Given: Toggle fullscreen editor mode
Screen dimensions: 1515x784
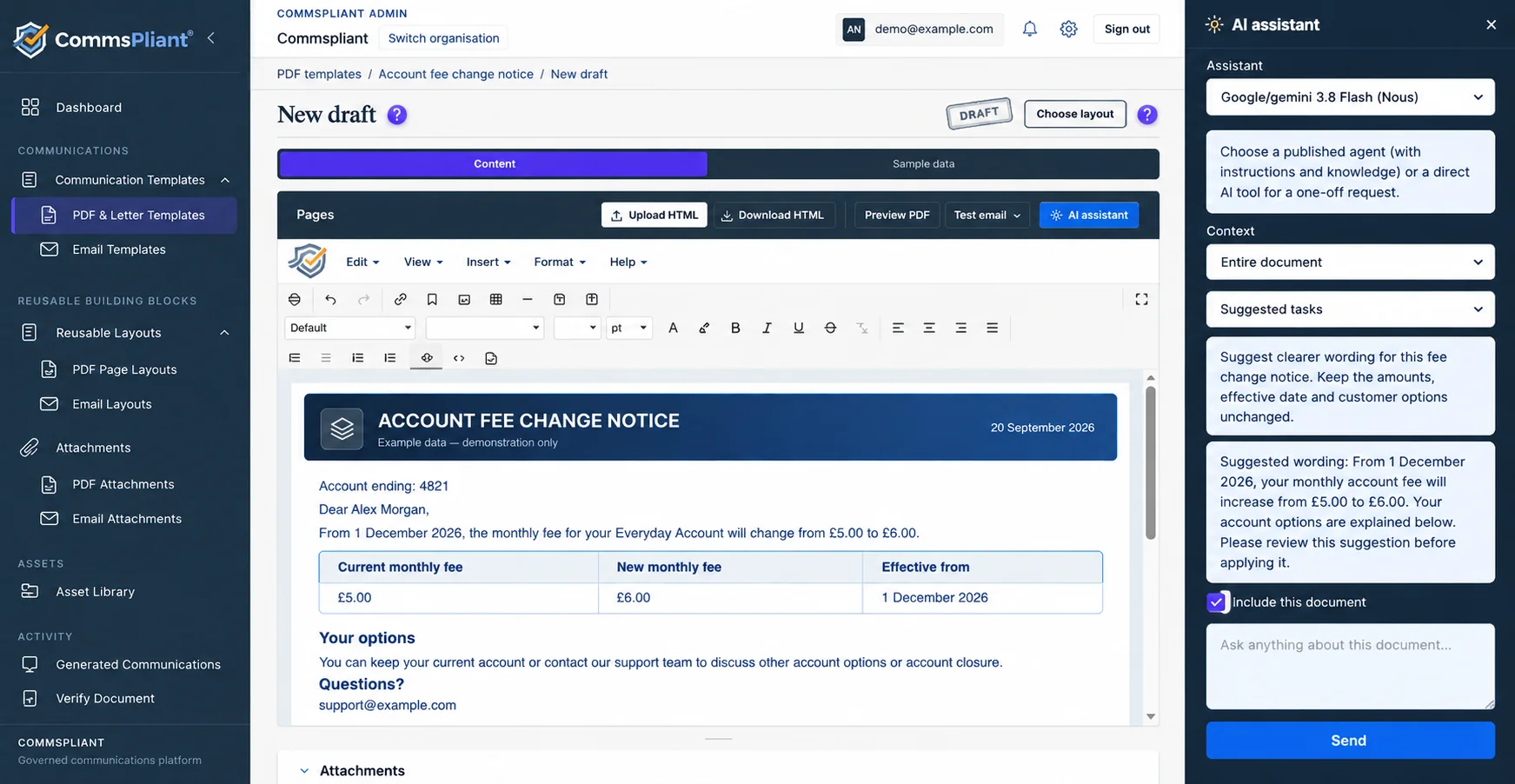Looking at the screenshot, I should coord(1141,300).
